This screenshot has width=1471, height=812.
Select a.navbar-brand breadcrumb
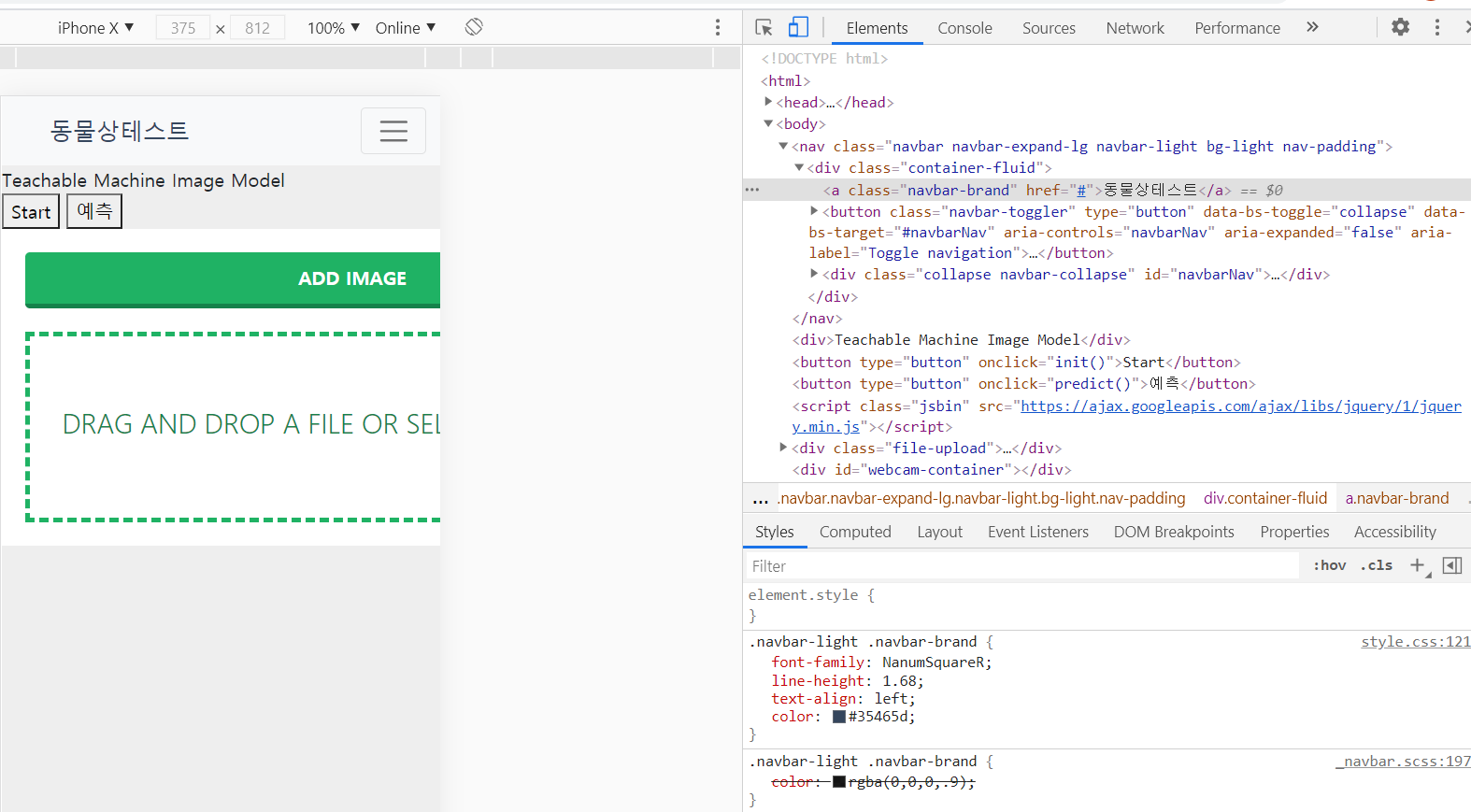1397,498
